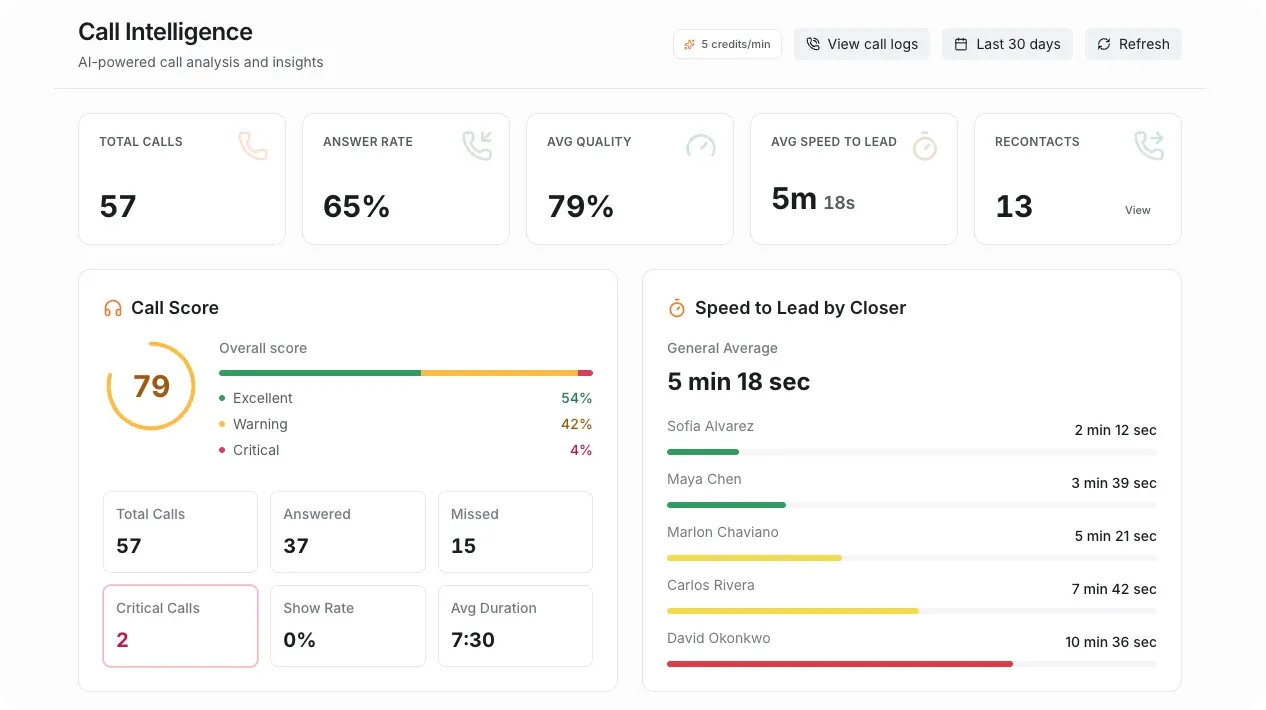Click the AI-powered call analysis and insights subtitle
Image resolution: width=1266 pixels, height=710 pixels.
coord(201,62)
